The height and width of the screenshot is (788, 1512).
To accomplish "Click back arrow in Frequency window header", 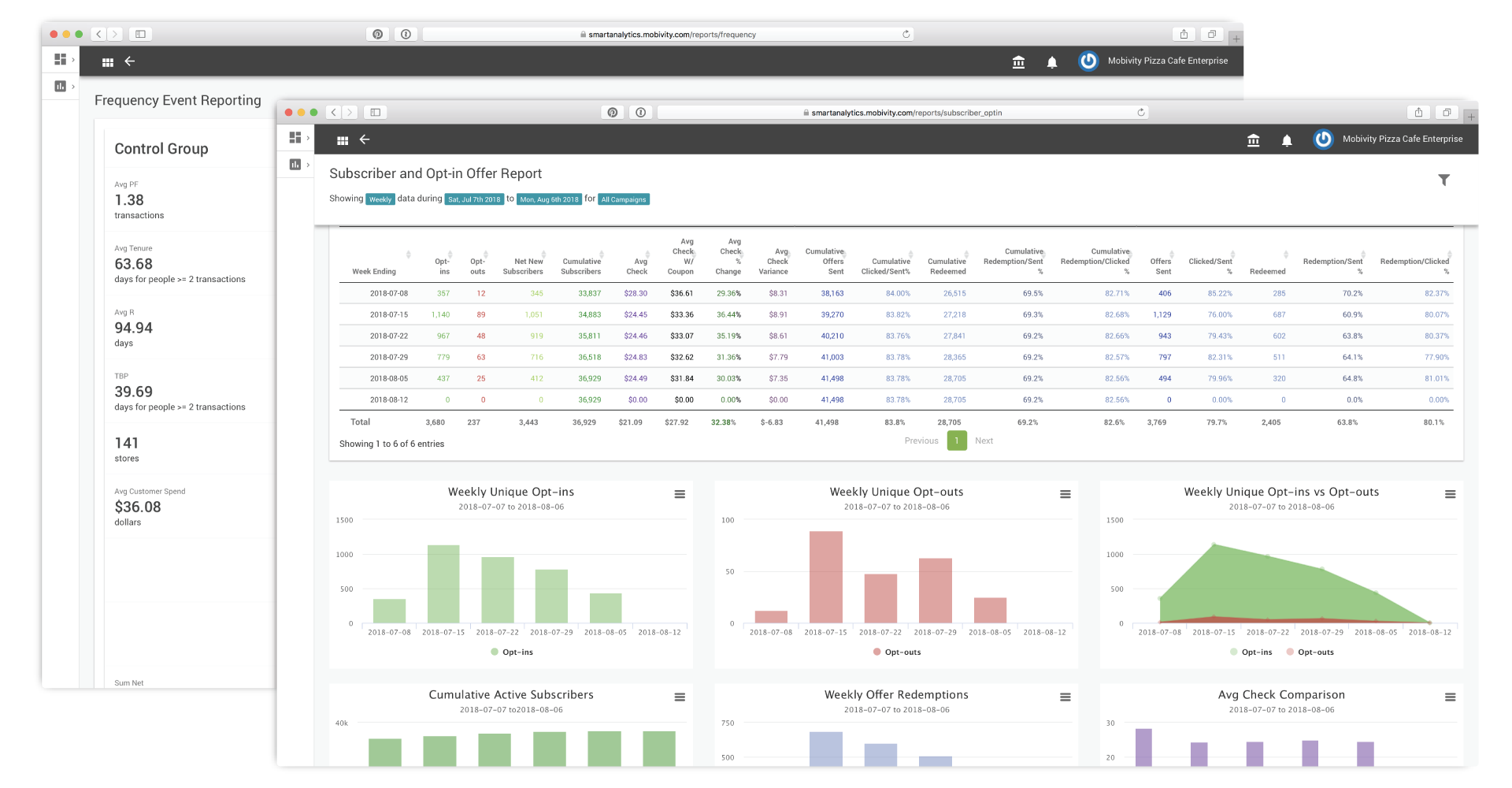I will click(x=130, y=61).
